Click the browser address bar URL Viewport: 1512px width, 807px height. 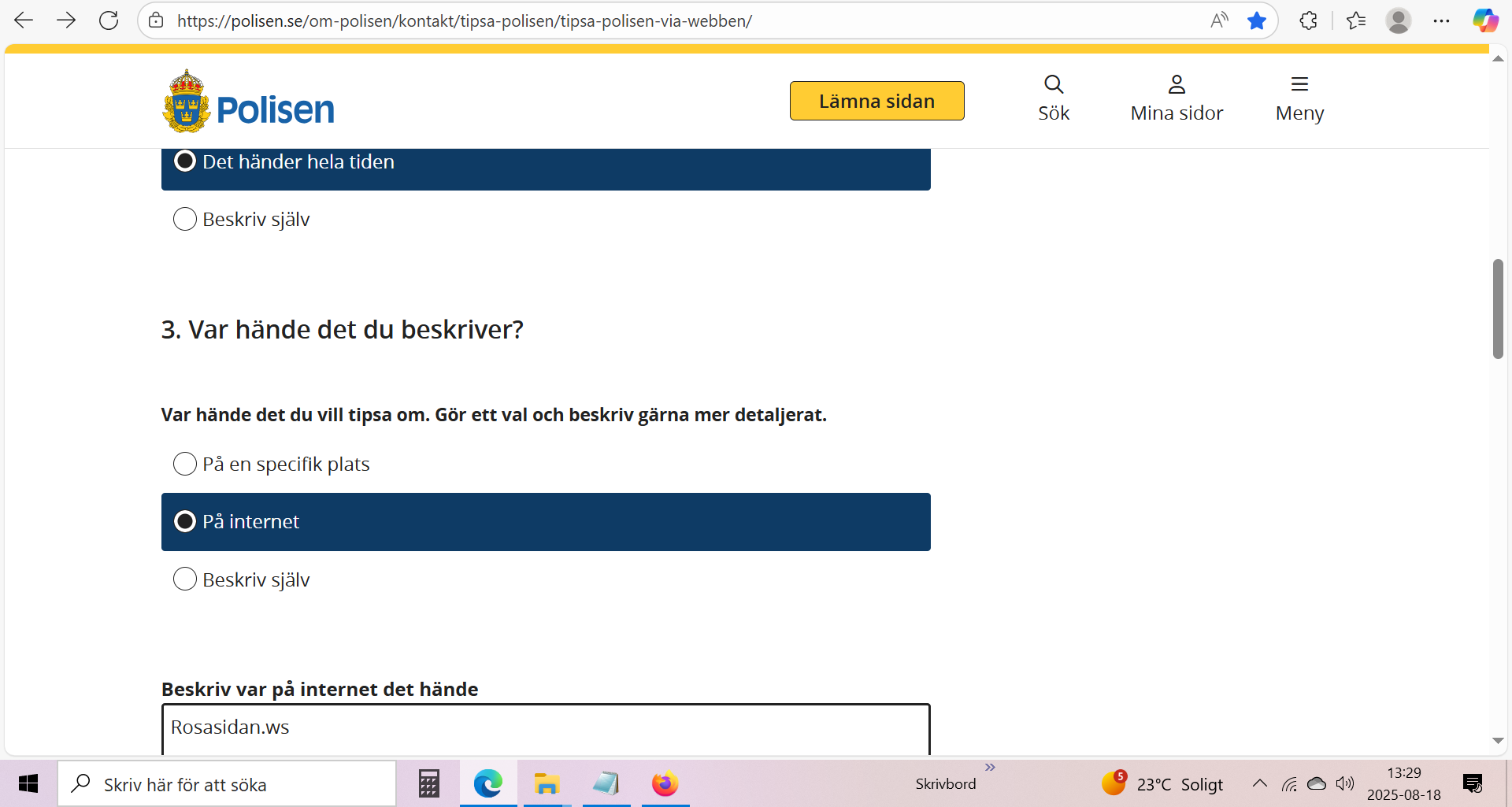pyautogui.click(x=465, y=21)
